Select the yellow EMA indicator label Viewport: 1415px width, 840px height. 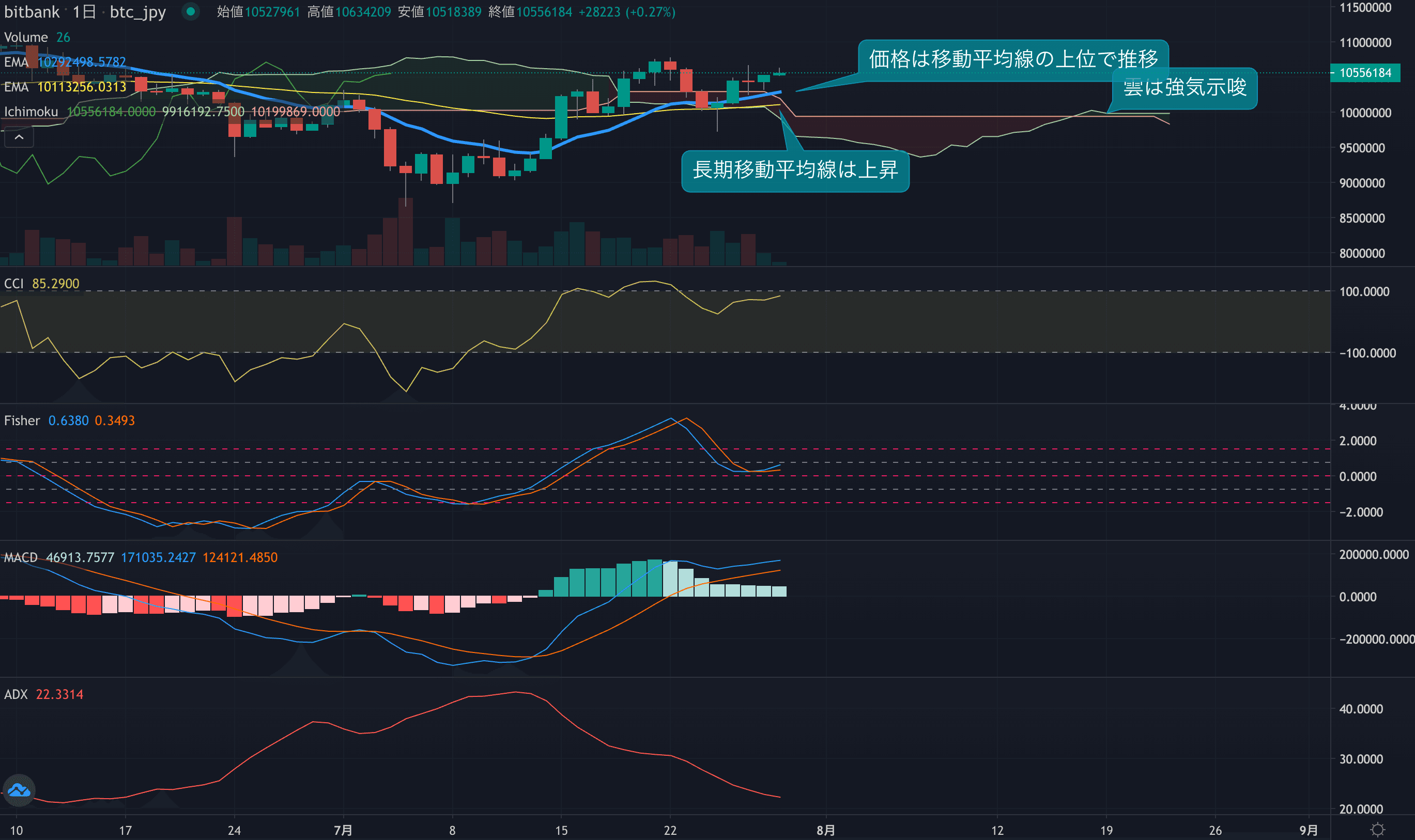(17, 87)
